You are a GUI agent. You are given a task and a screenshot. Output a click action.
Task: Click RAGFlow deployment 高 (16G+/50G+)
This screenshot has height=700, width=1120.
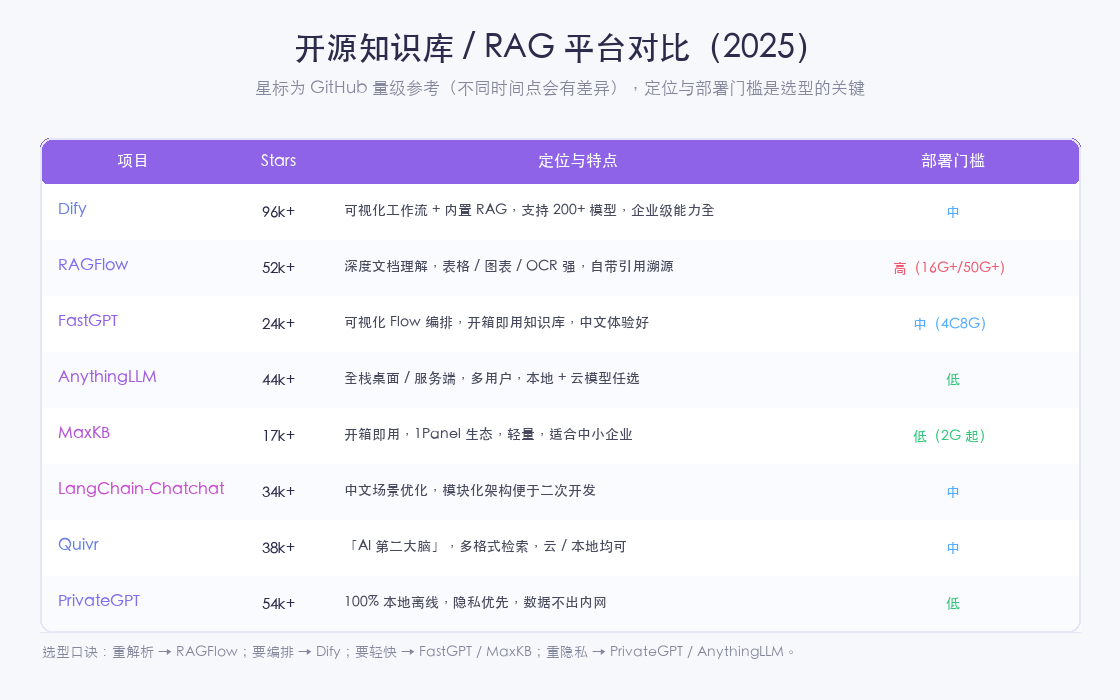pos(949,267)
